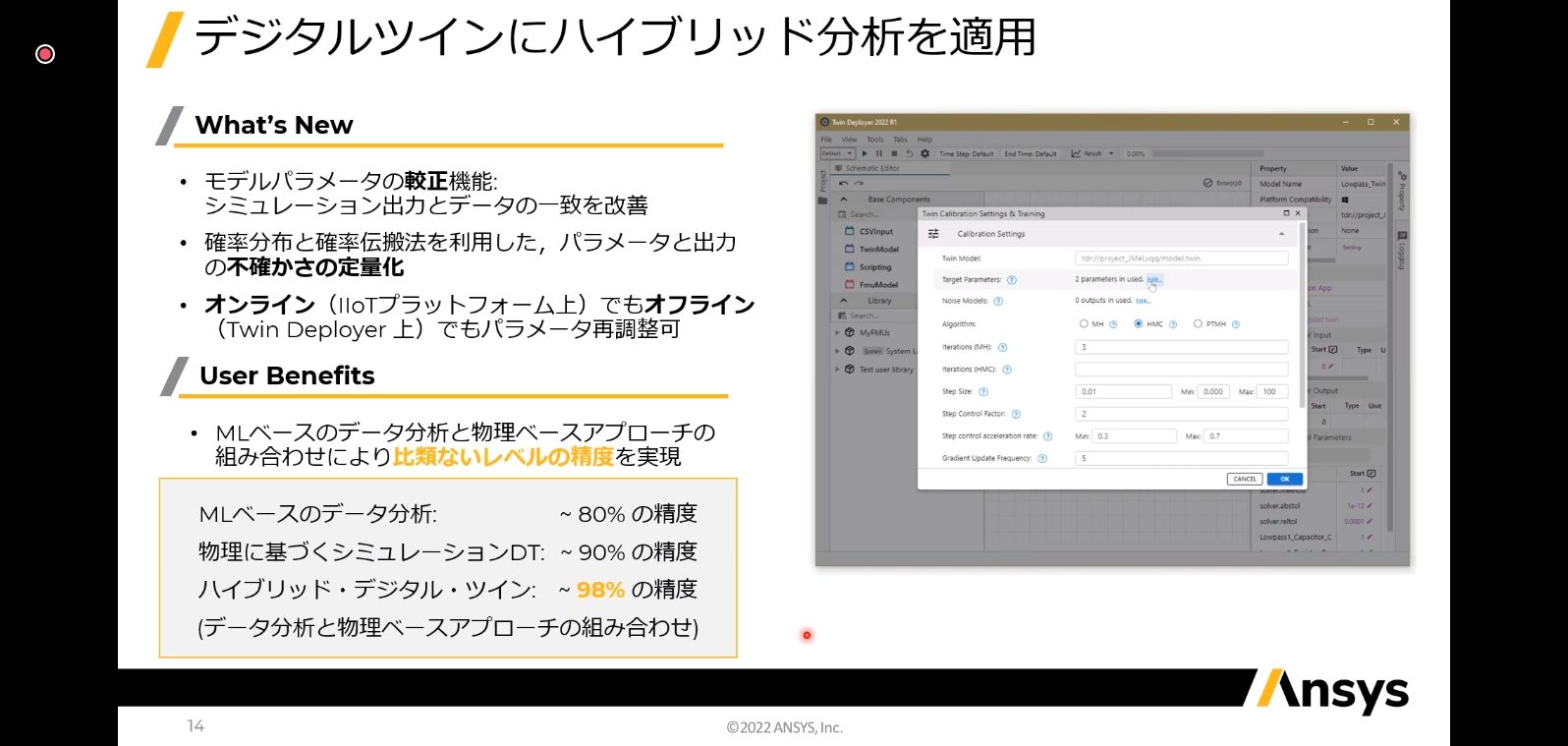The image size is (1568, 746).
Task: Click the Result chart icon
Action: [1076, 153]
